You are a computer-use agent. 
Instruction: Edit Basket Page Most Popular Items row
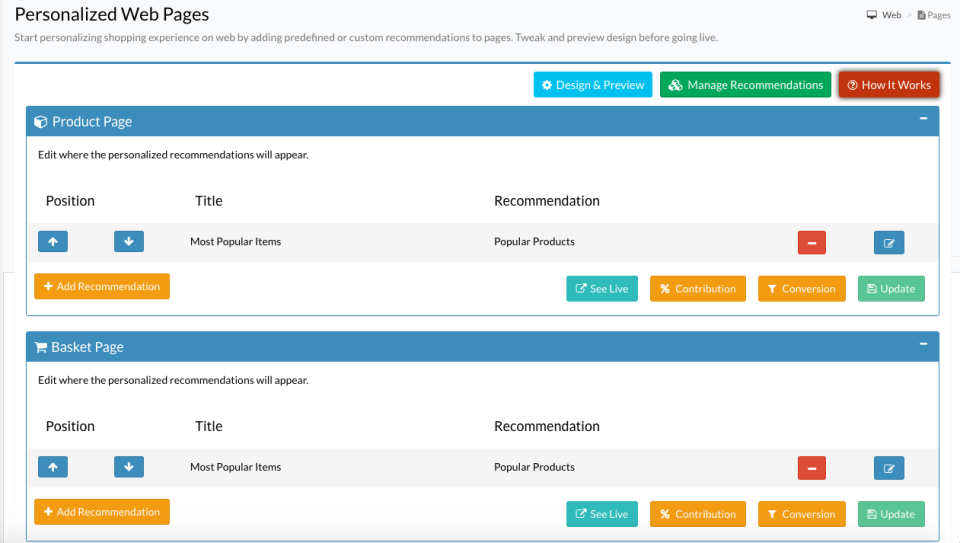click(889, 468)
